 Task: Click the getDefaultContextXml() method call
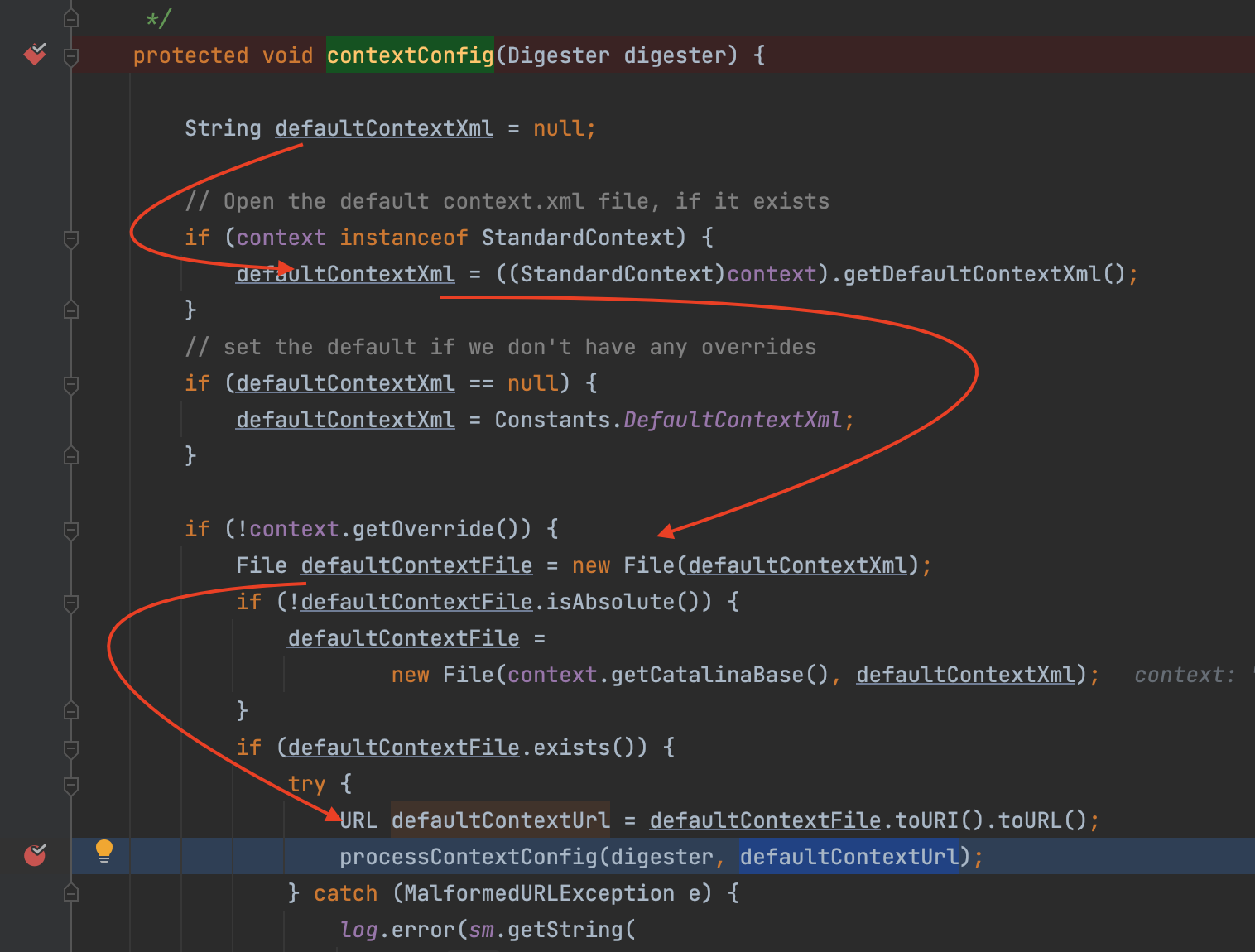985,274
